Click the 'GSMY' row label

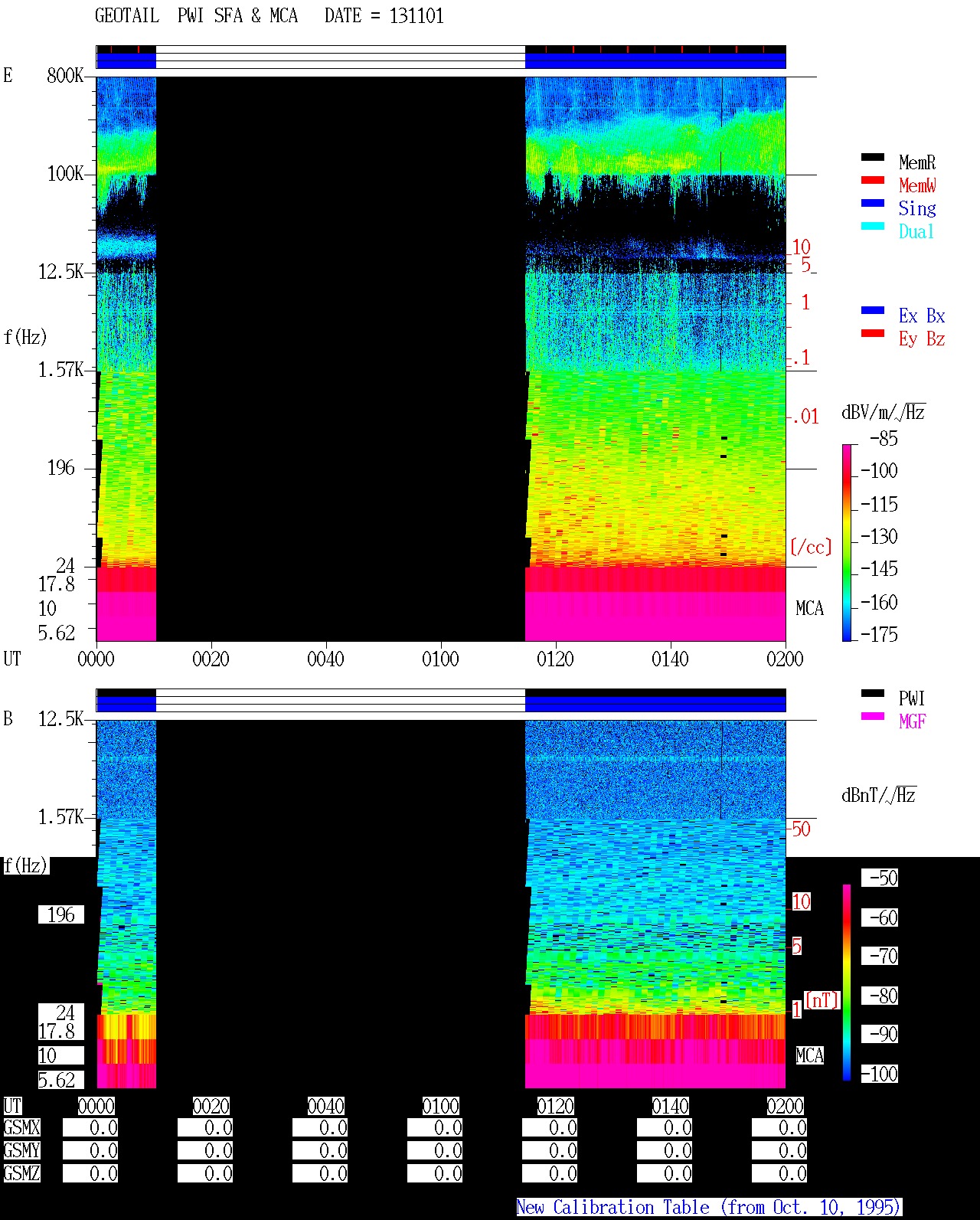21,1150
